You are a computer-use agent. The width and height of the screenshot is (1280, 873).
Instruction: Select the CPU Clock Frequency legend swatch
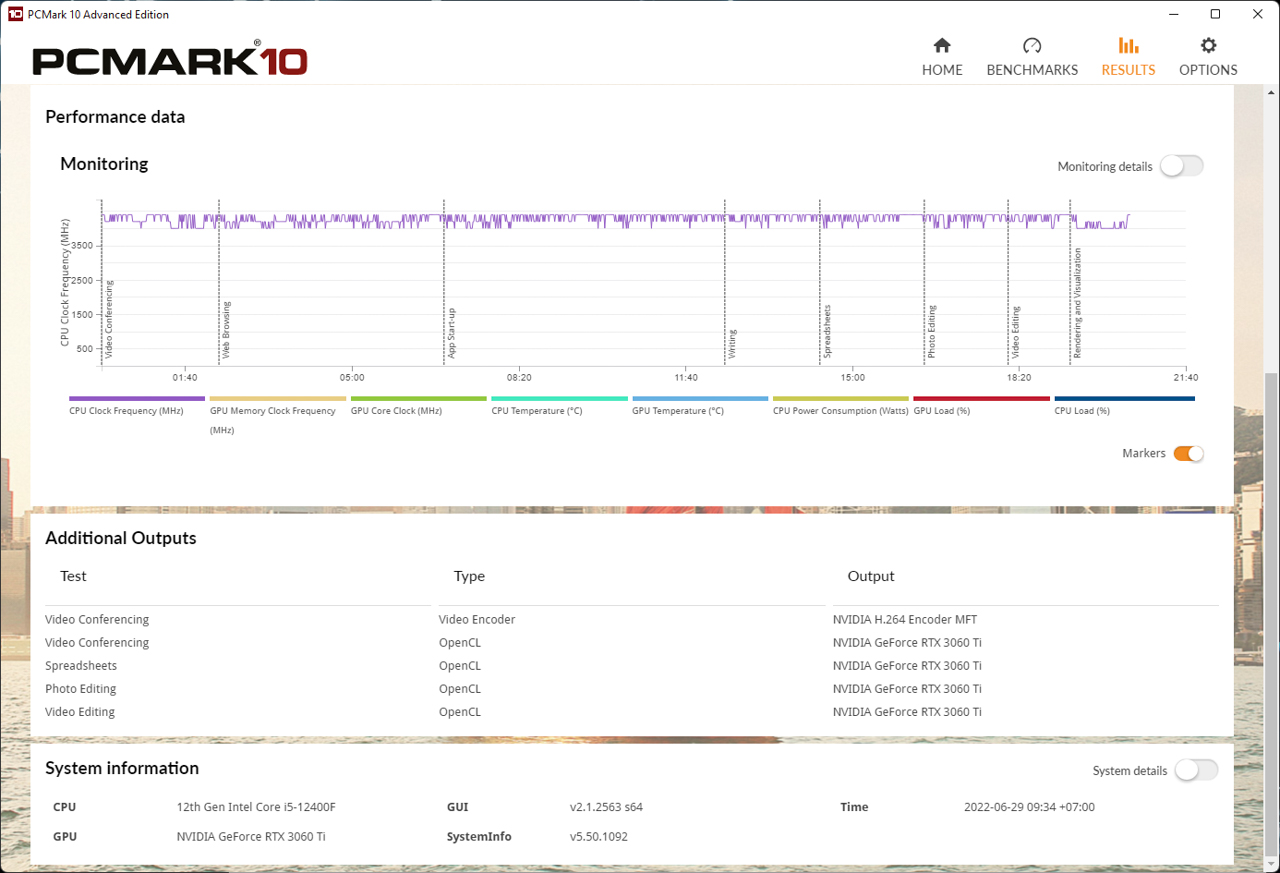point(137,398)
